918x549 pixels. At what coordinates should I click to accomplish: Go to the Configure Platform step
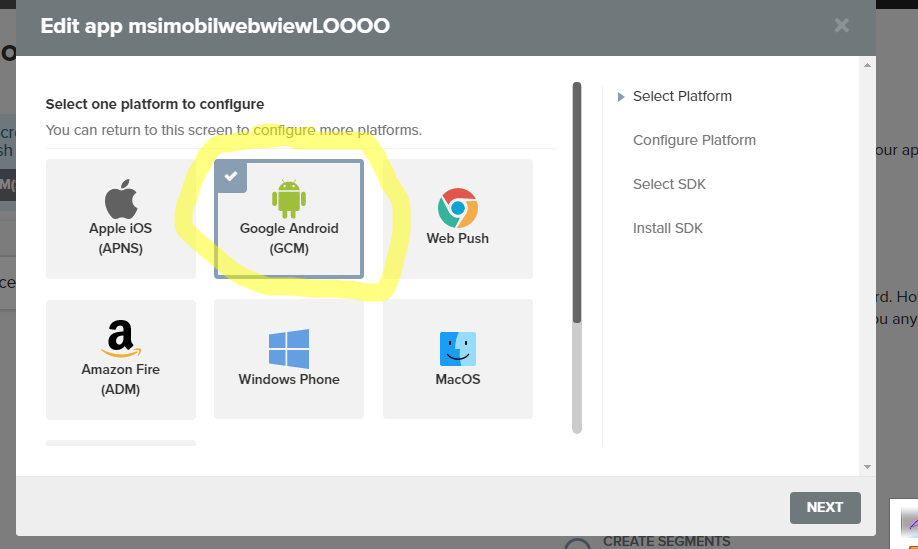tap(694, 140)
